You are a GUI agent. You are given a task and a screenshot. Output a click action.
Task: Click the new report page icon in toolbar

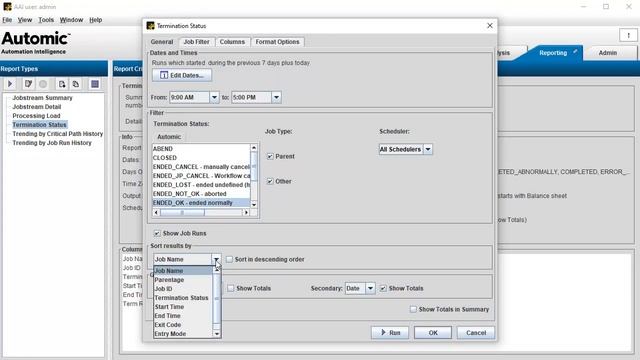click(62, 84)
